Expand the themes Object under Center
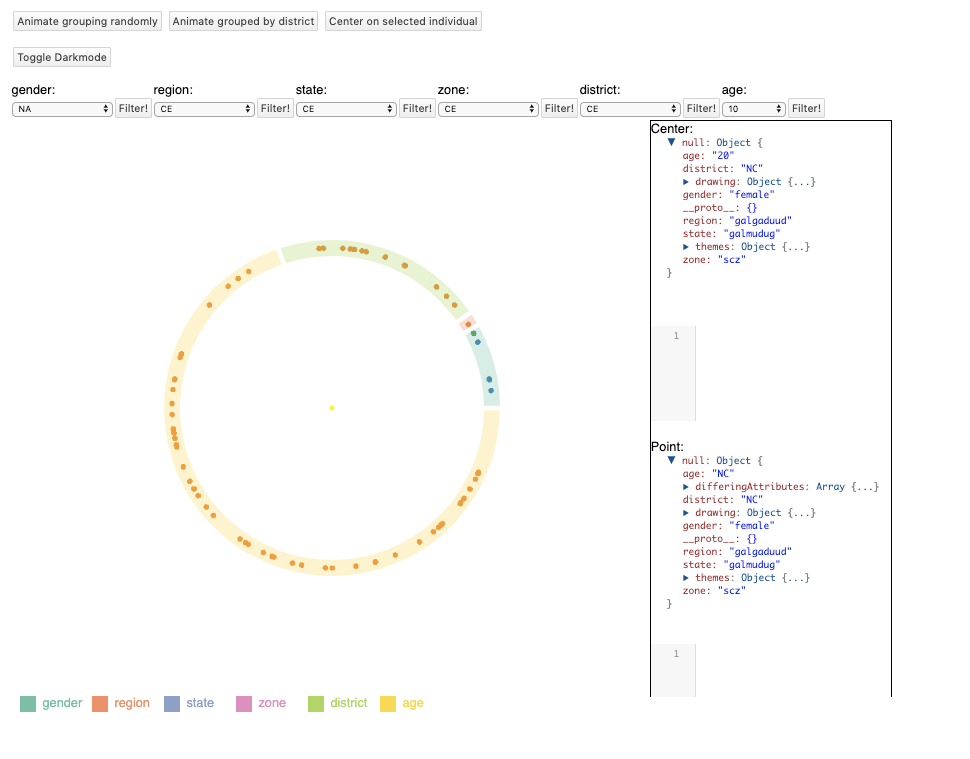 click(x=686, y=247)
